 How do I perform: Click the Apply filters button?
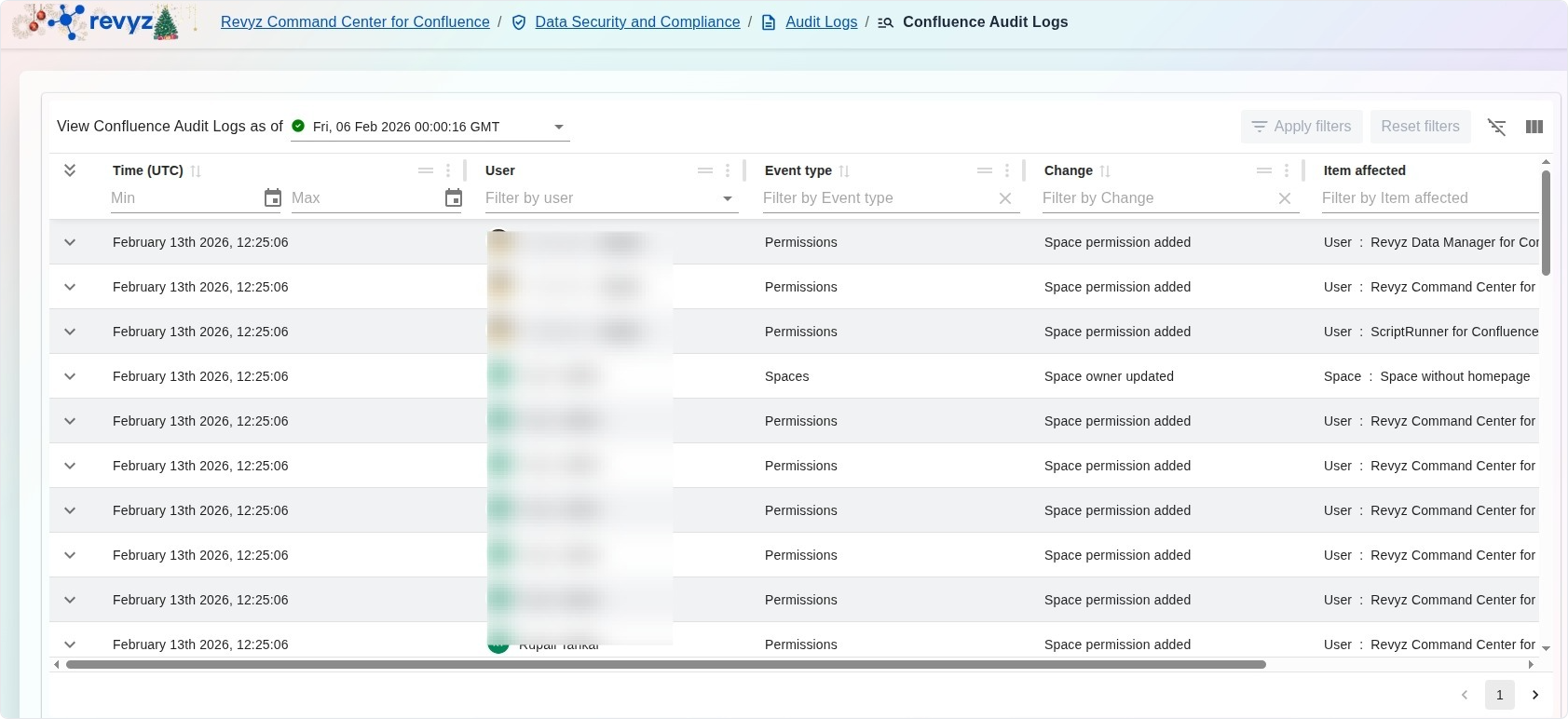coord(1302,127)
